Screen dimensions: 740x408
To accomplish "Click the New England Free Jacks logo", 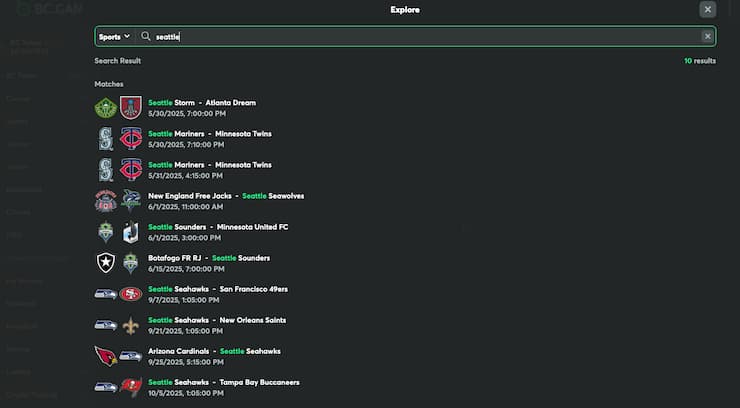I will [x=106, y=201].
